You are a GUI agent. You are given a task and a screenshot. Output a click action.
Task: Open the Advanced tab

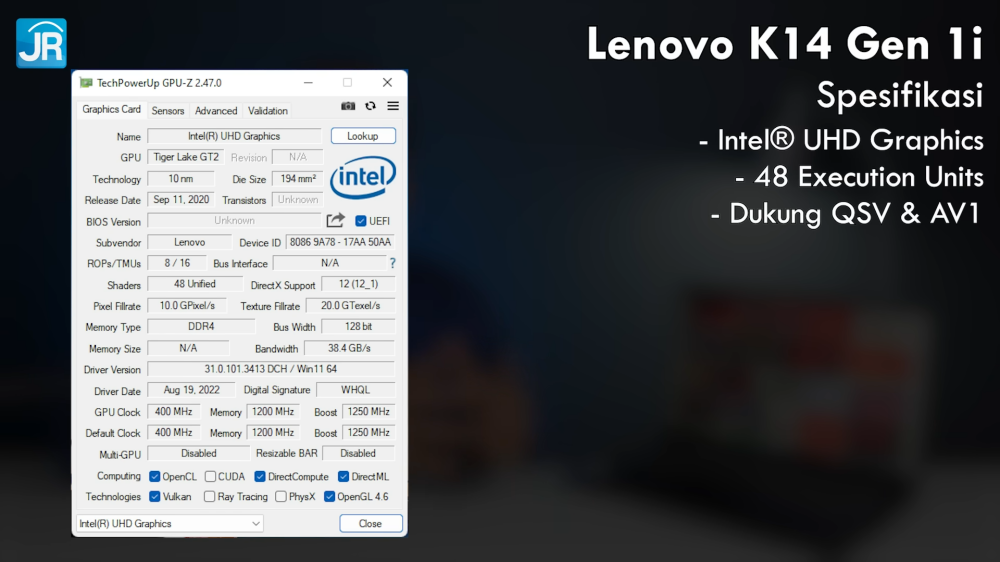(x=216, y=110)
